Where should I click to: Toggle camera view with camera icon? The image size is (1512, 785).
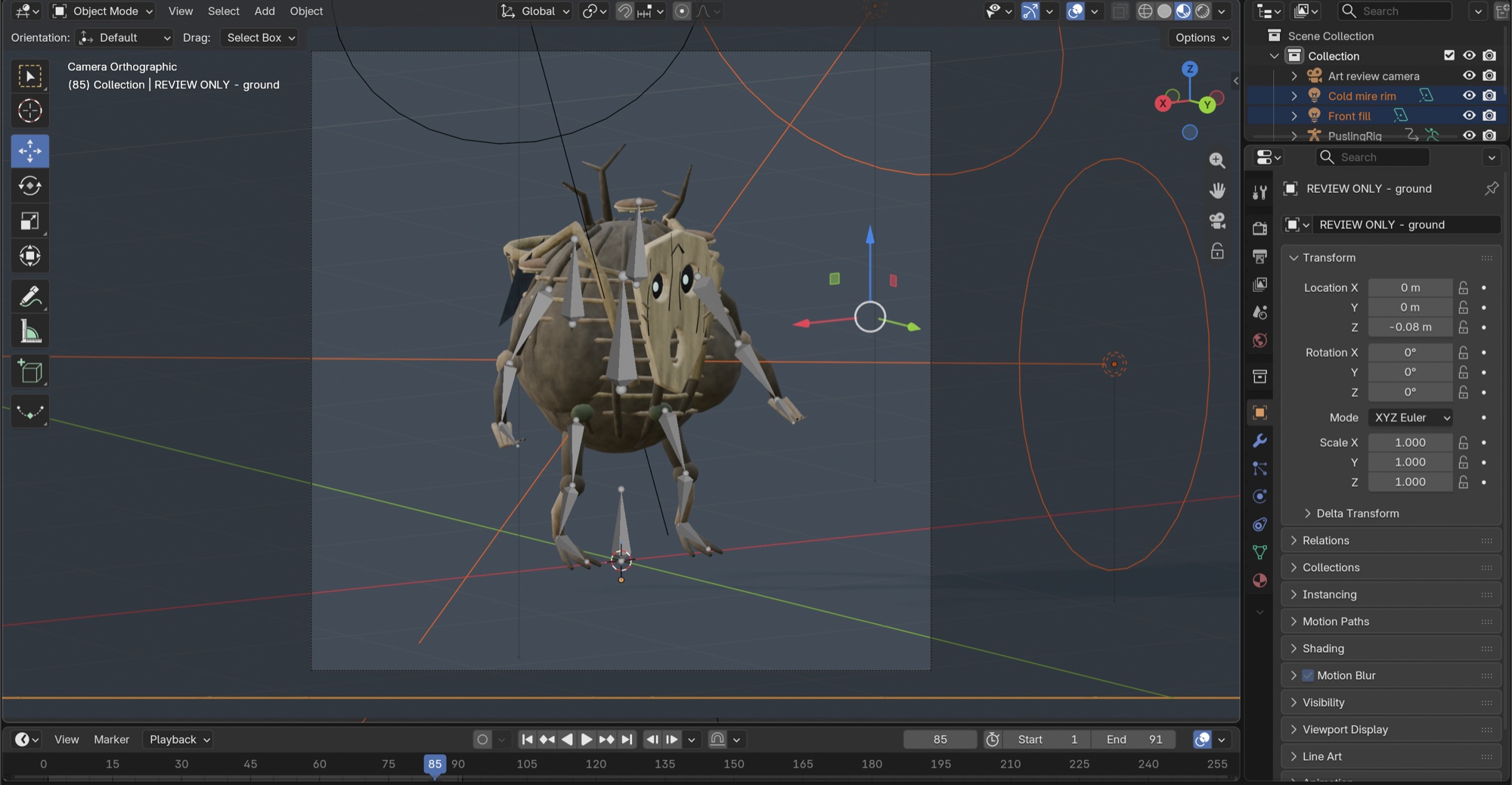(1217, 221)
